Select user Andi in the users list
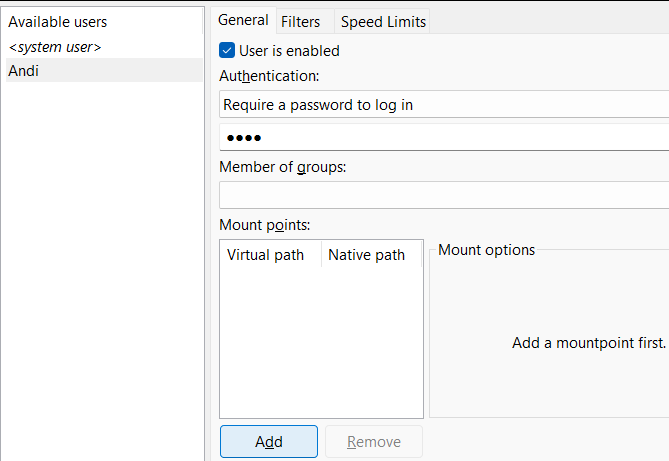Viewport: 669px width, 461px height. (100, 71)
